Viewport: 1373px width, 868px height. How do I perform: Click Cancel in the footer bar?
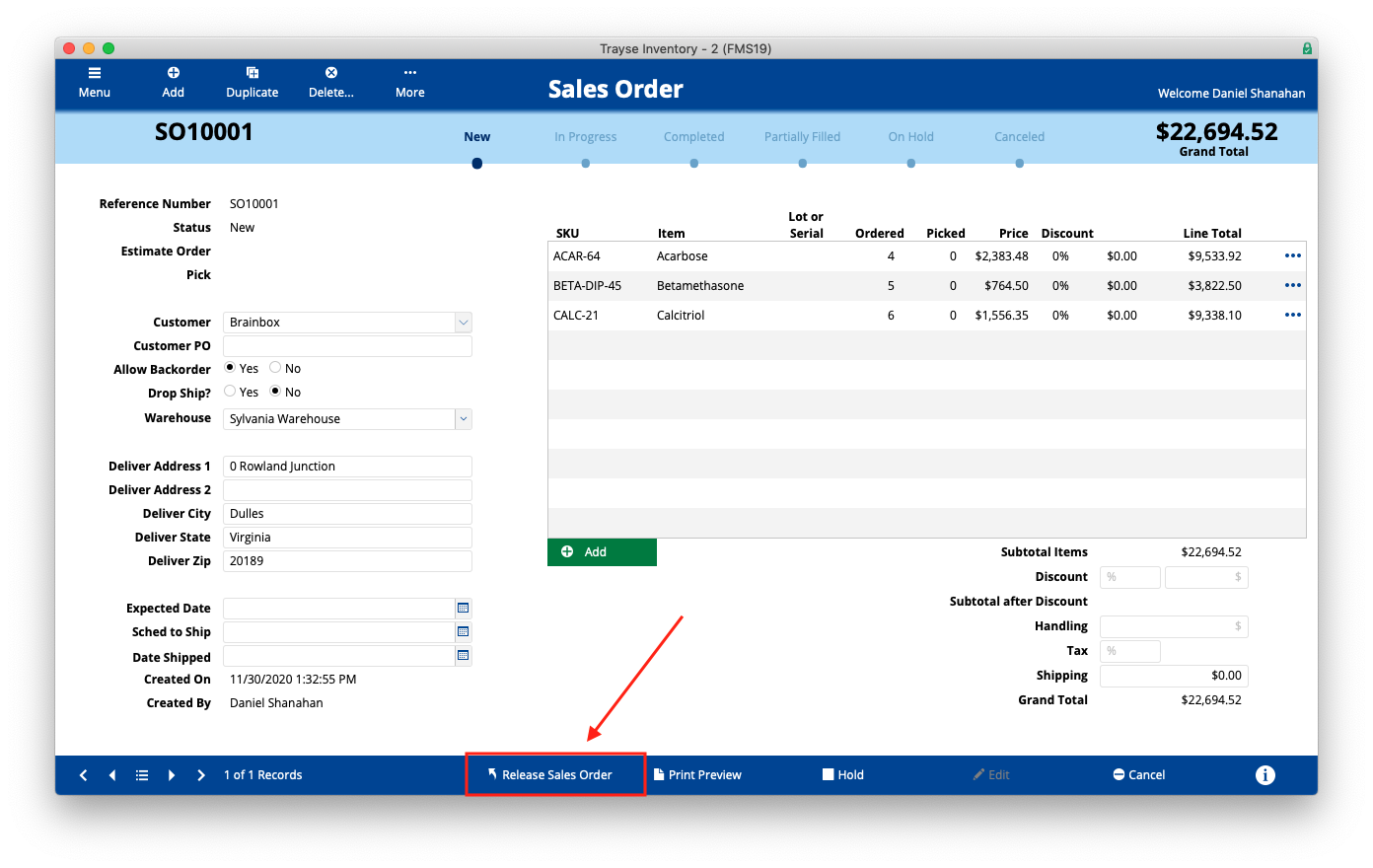tap(1139, 775)
